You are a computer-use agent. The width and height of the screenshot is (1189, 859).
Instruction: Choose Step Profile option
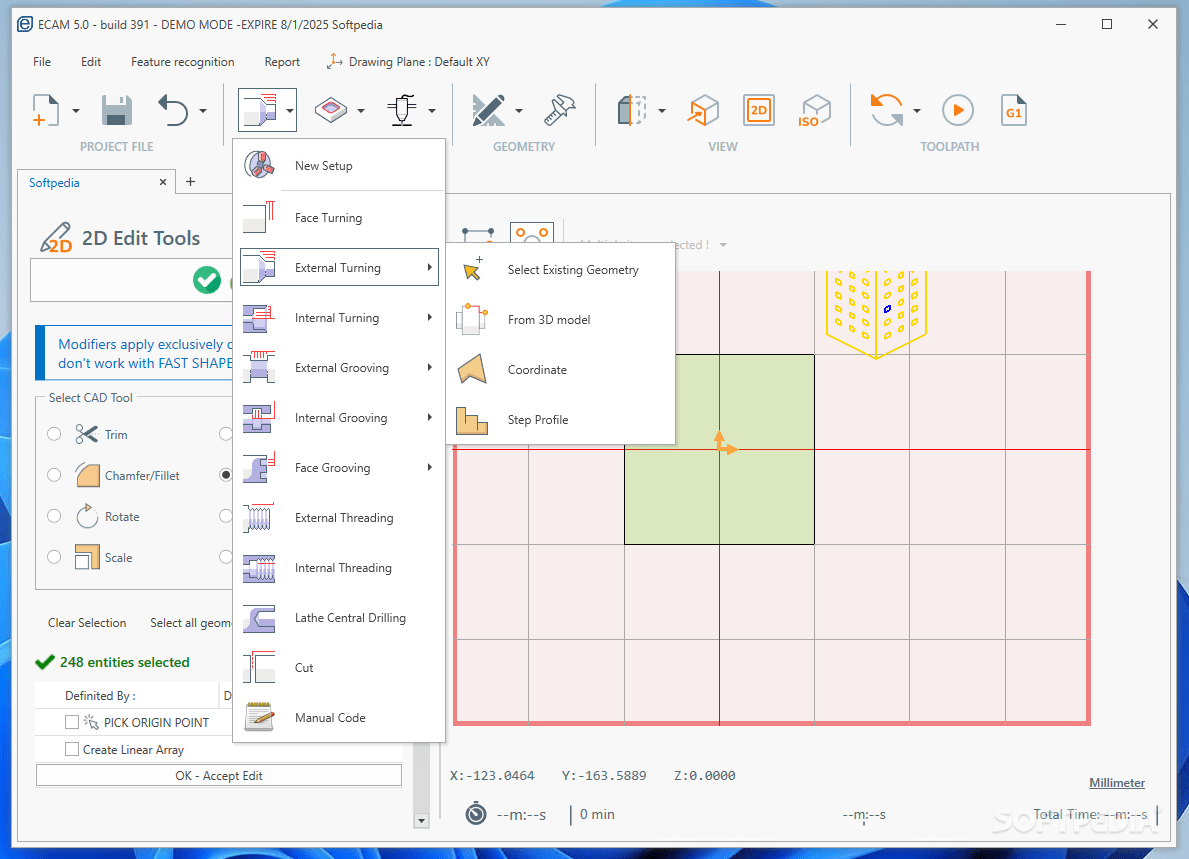tap(560, 420)
